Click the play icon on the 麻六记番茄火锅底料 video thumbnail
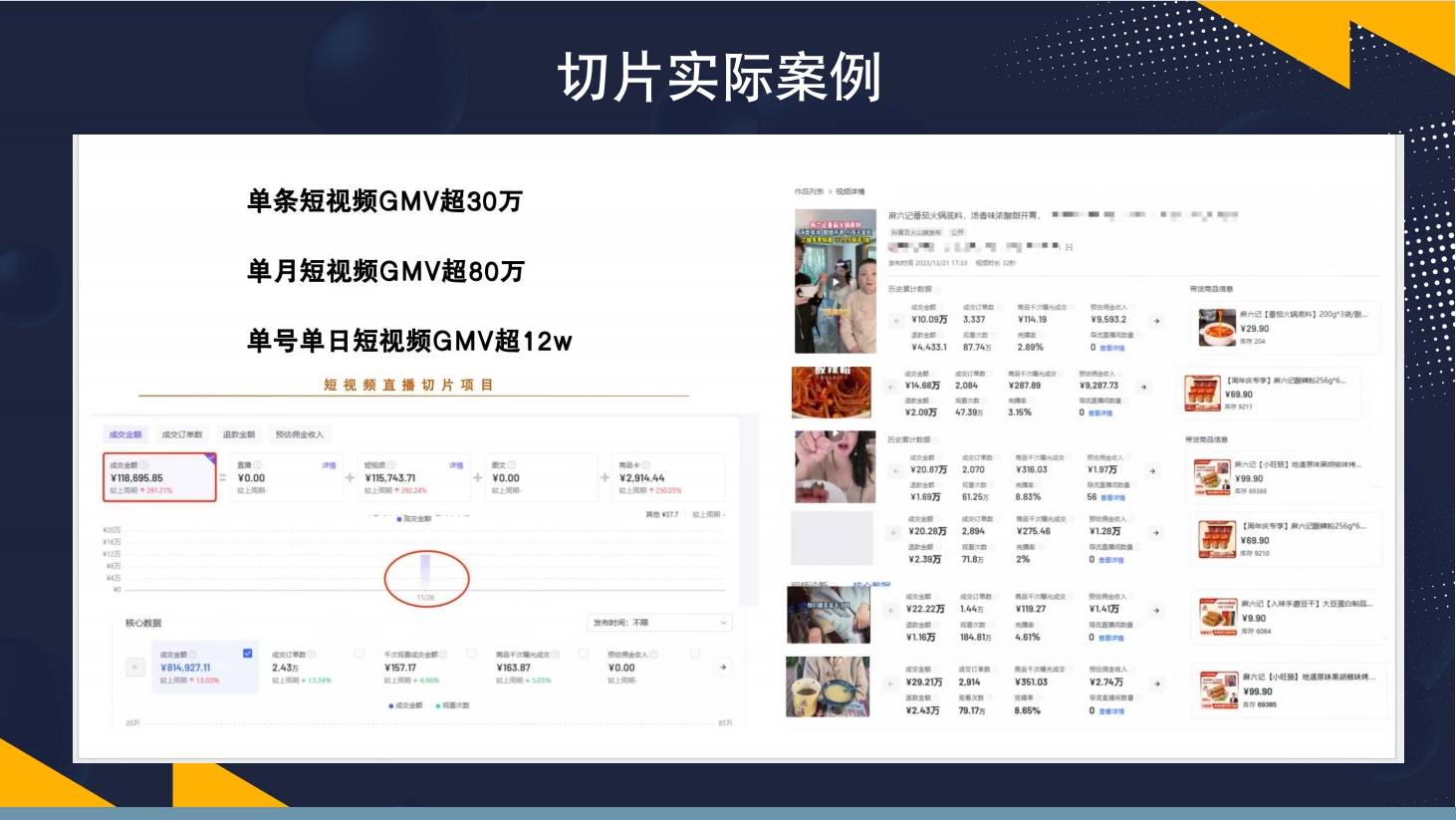Screen dimensions: 1456x820 click(x=836, y=281)
